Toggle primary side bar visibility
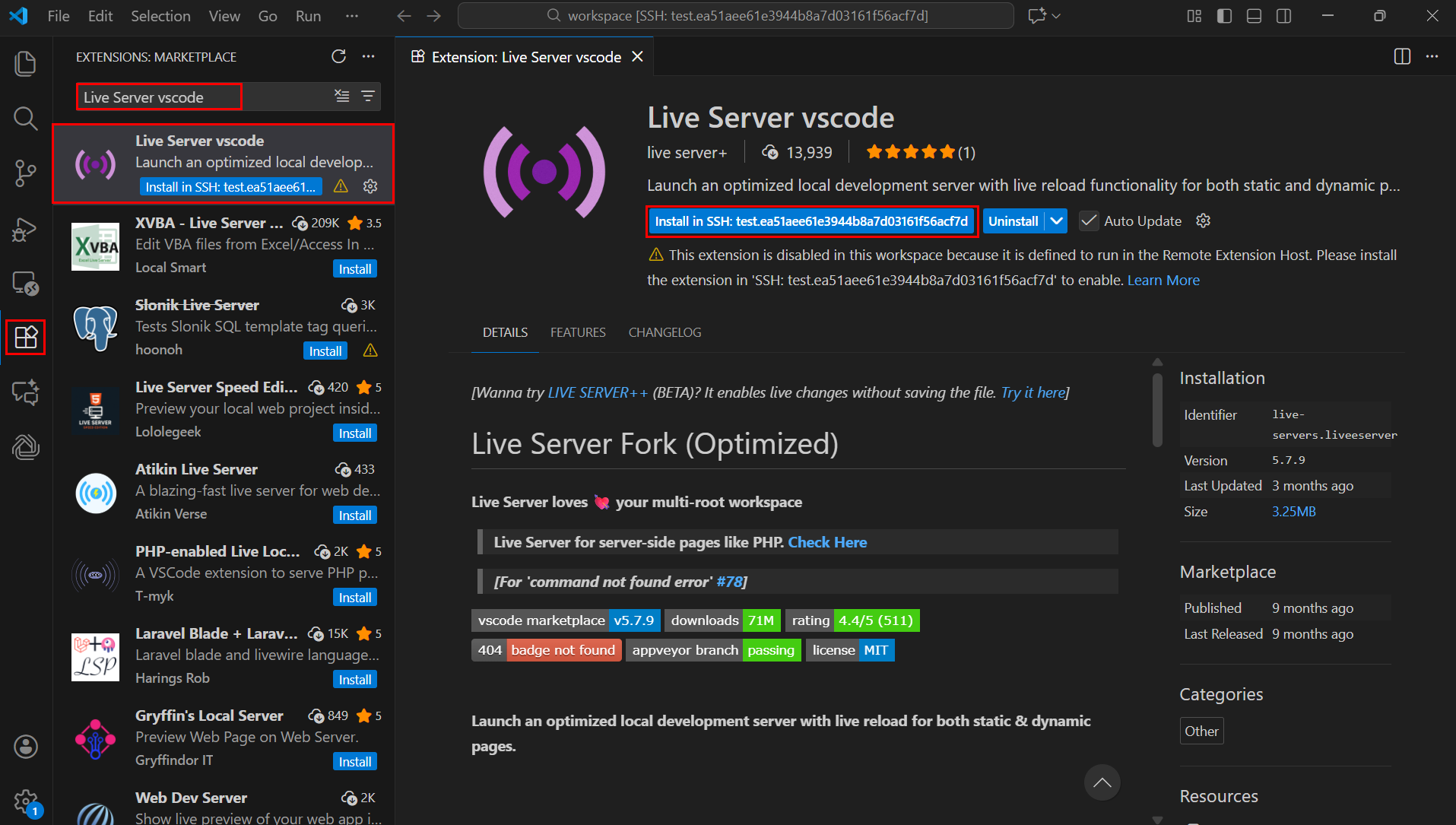1456x825 pixels. tap(1224, 16)
